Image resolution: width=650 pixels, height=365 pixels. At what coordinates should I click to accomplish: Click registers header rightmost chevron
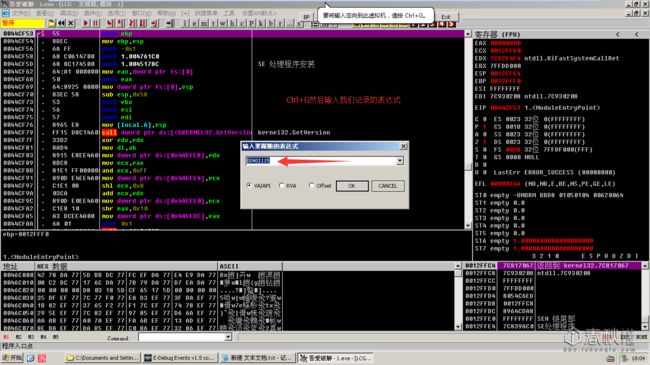coord(637,34)
